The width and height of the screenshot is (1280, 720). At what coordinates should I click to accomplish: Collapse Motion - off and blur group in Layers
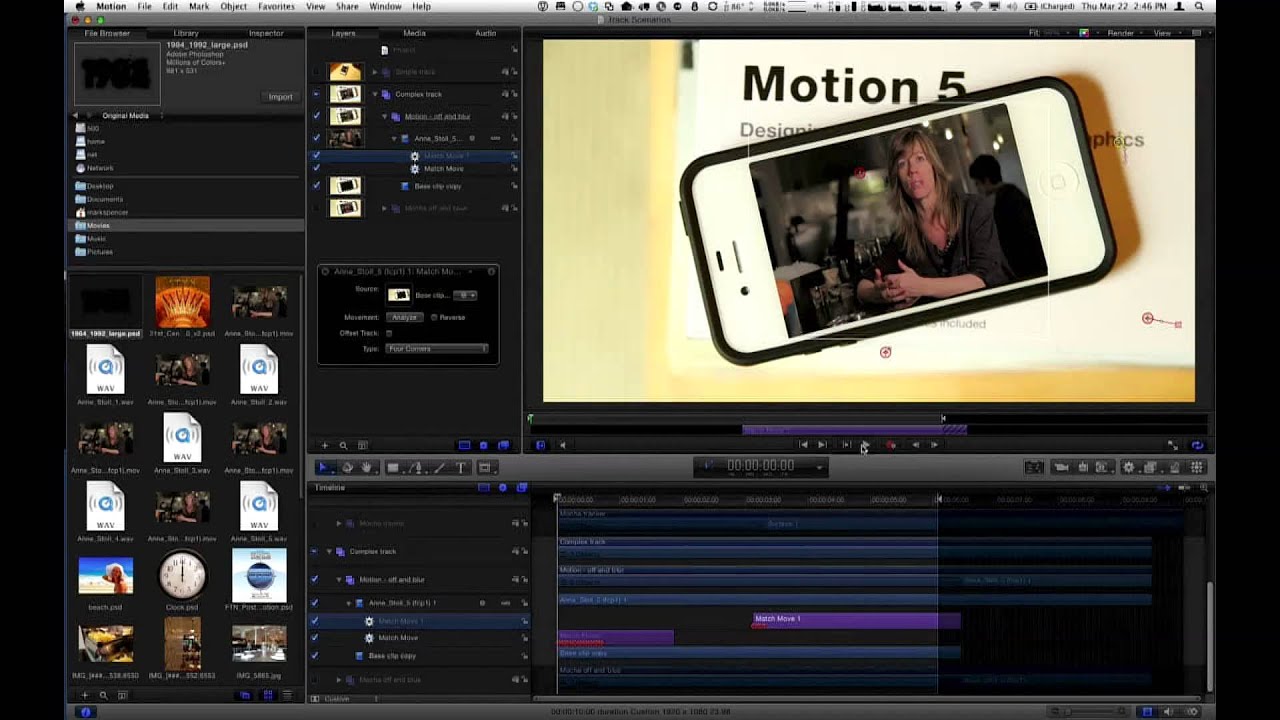[x=384, y=116]
